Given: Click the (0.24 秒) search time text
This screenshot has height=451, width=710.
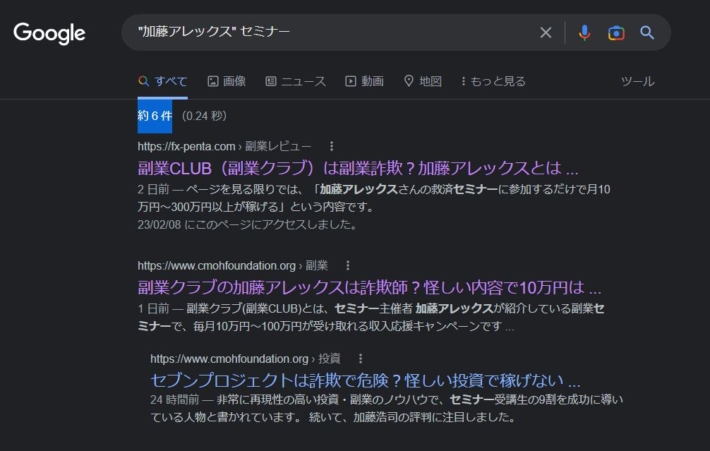Looking at the screenshot, I should click(204, 116).
